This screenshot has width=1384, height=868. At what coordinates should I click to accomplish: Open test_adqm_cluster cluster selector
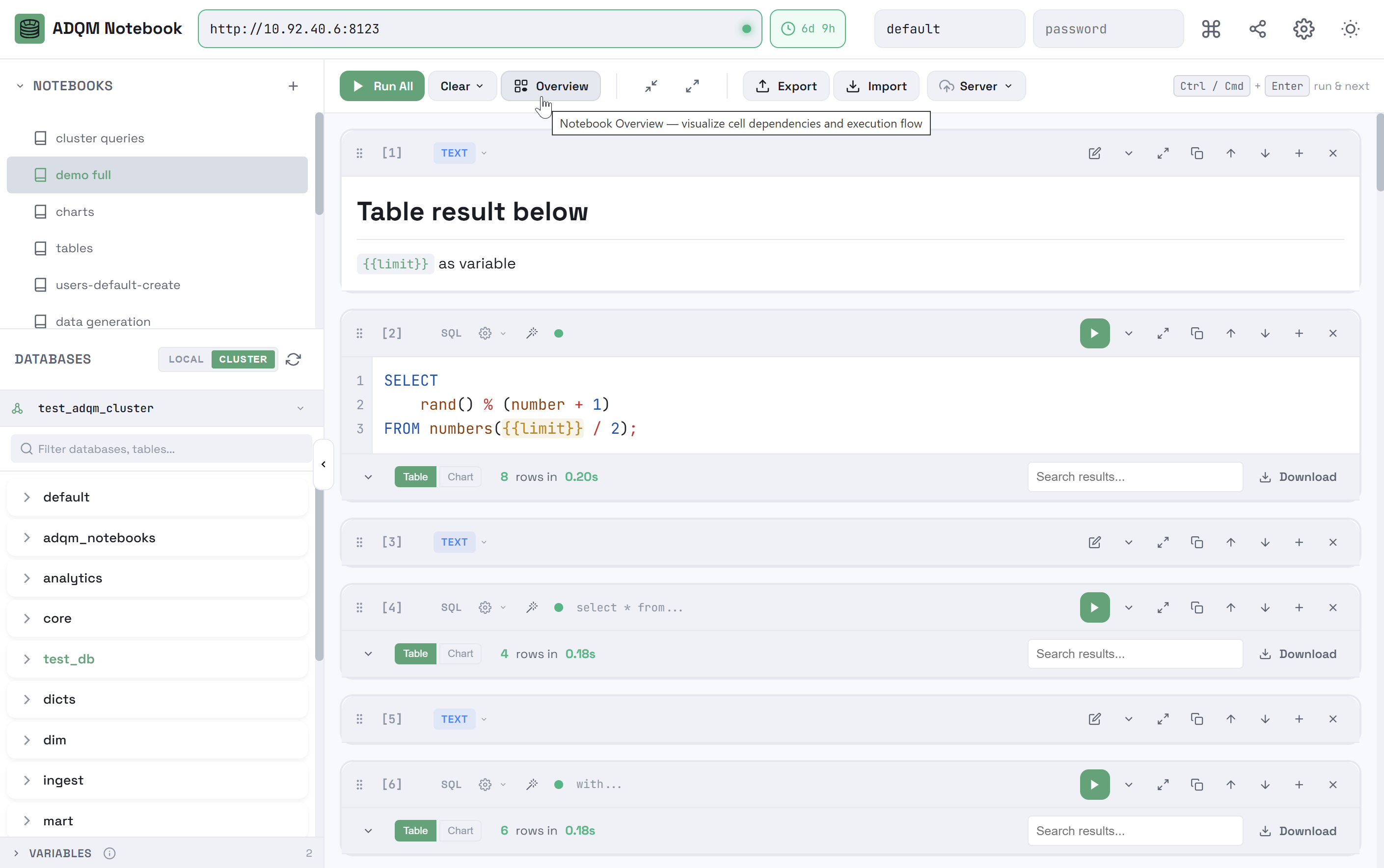162,408
